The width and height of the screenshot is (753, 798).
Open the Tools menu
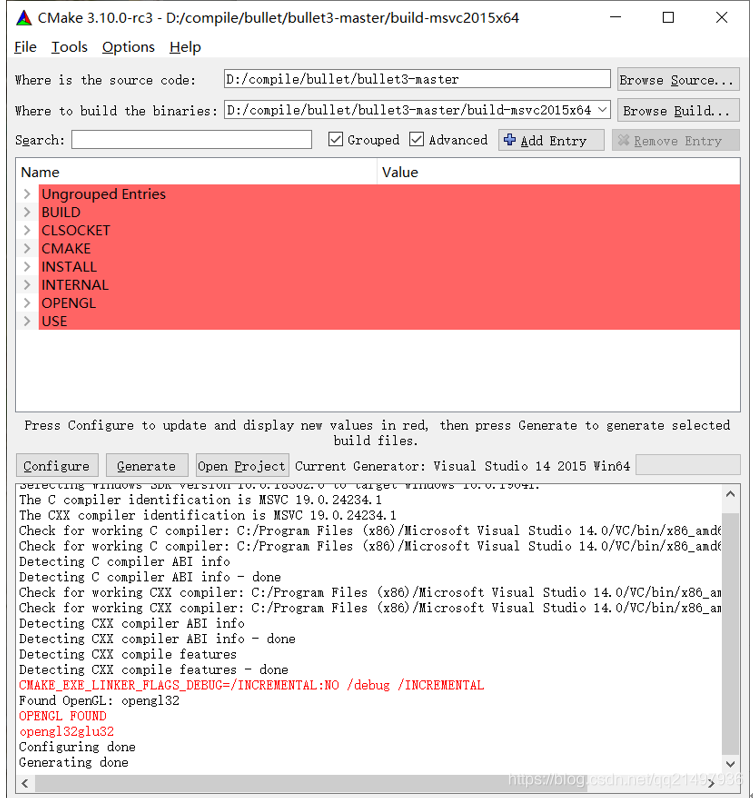pyautogui.click(x=69, y=47)
